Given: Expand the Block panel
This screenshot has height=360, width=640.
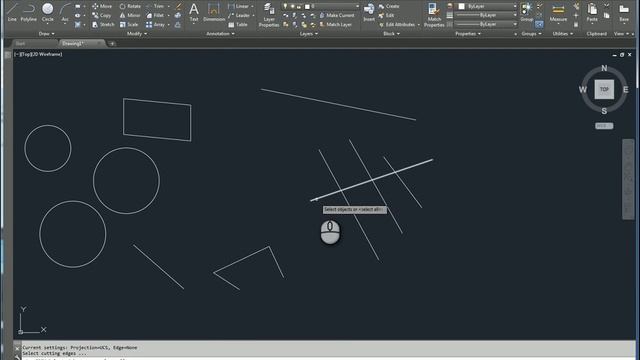Looking at the screenshot, I should pos(391,33).
